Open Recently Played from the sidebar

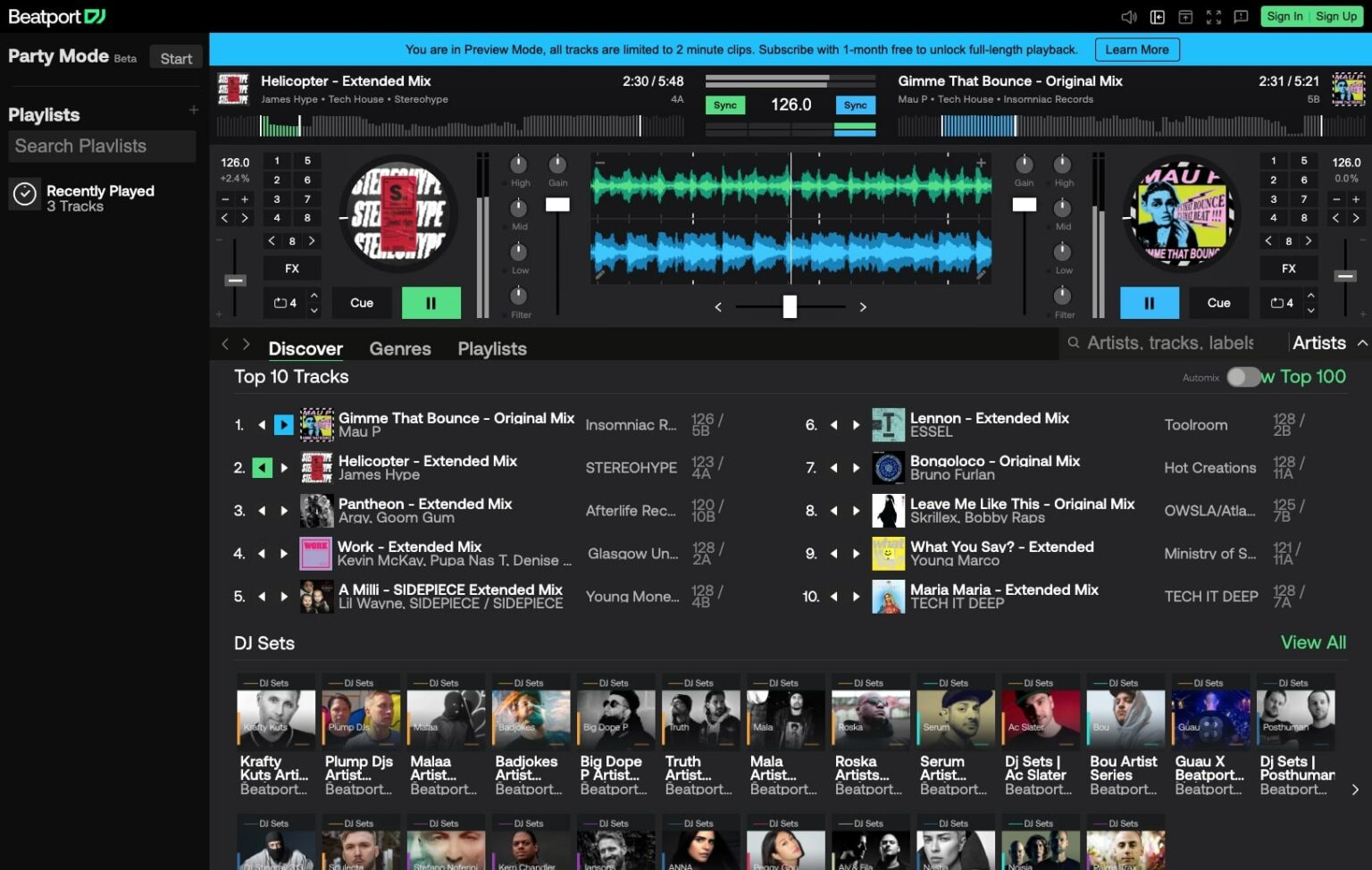(x=100, y=197)
